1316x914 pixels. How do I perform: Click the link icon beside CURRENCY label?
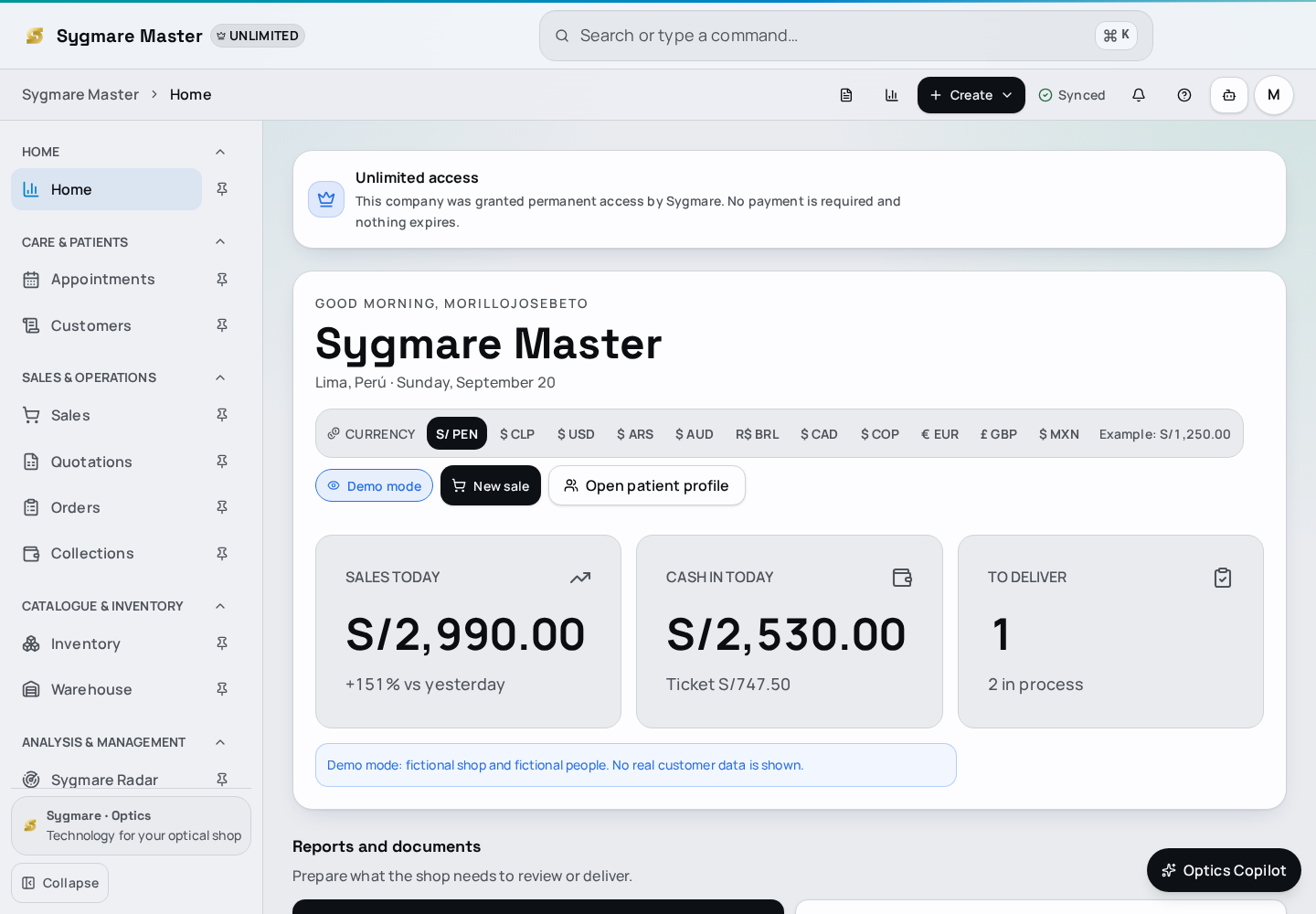pyautogui.click(x=334, y=433)
